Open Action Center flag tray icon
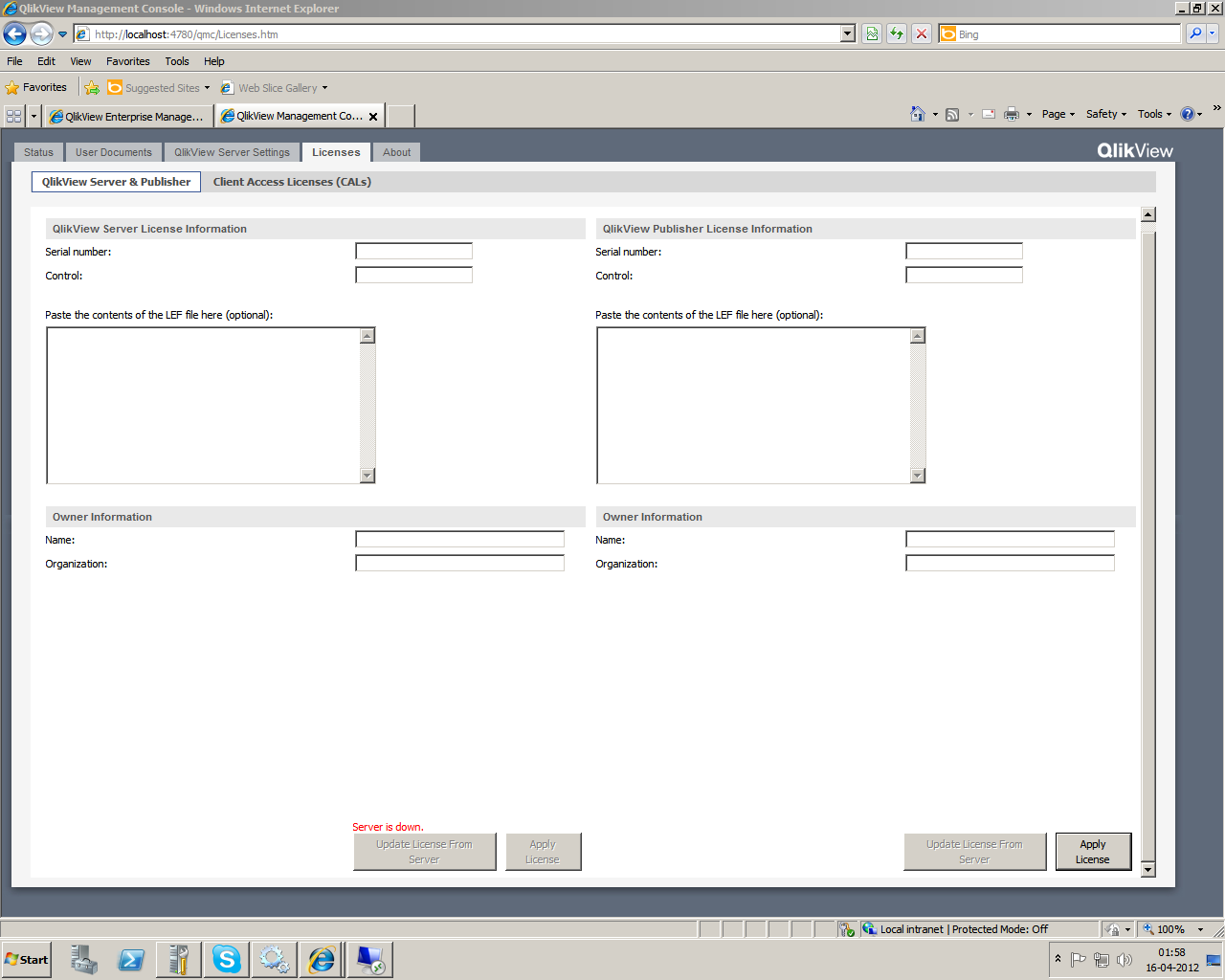The height and width of the screenshot is (980, 1225). click(x=1079, y=959)
